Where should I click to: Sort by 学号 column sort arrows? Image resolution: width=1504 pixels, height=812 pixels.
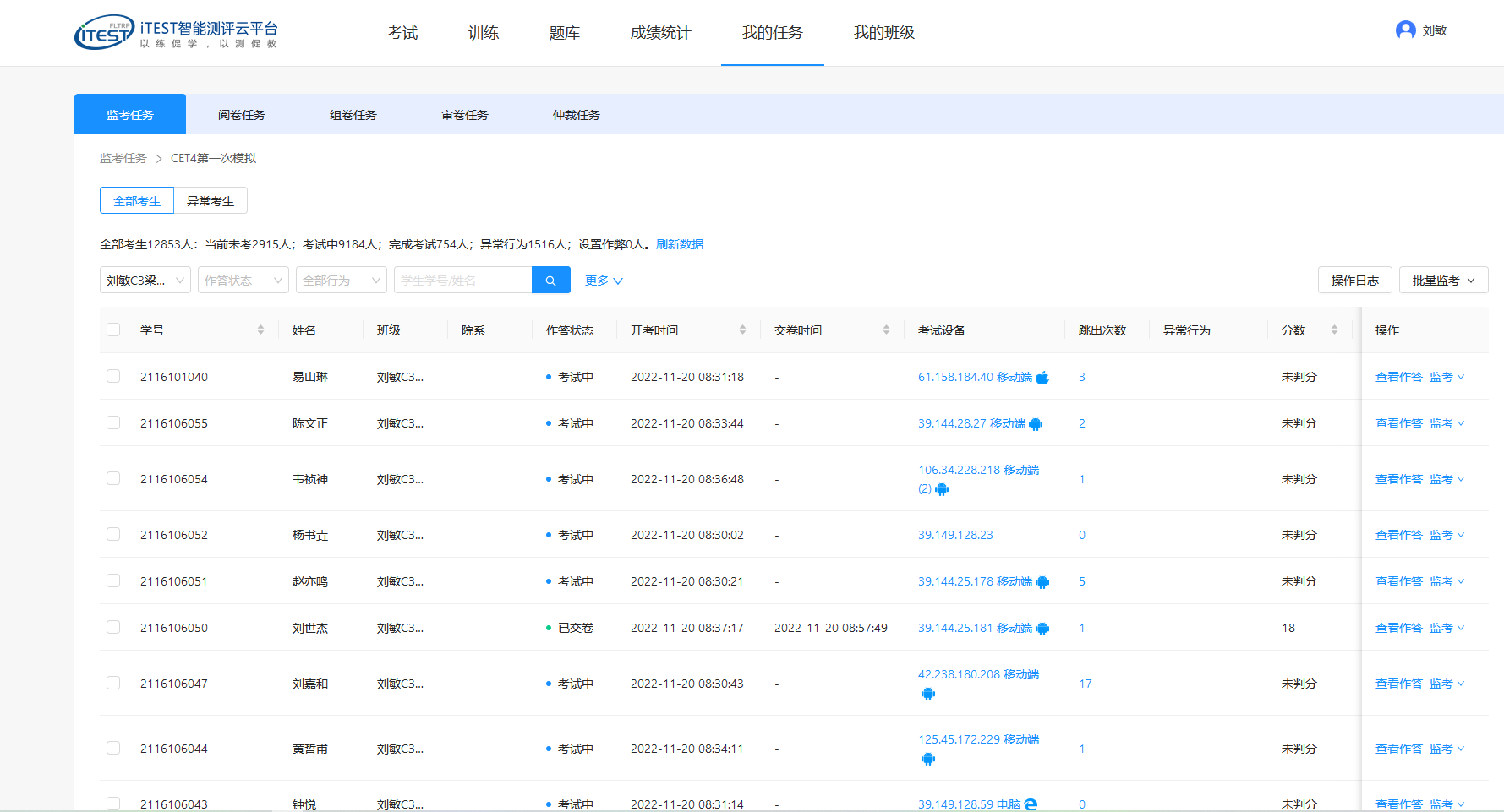(x=260, y=330)
